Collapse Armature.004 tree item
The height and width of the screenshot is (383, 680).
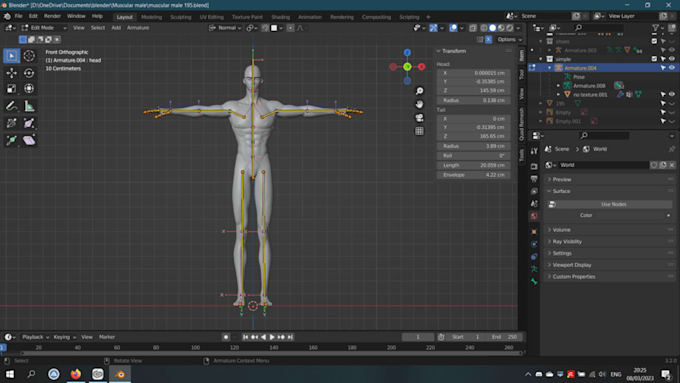coord(549,68)
